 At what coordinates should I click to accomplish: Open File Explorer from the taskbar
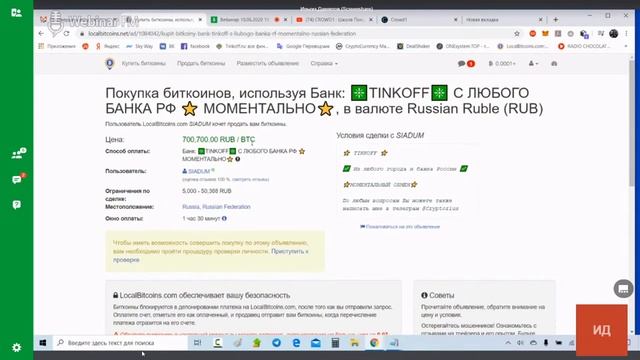(354, 343)
